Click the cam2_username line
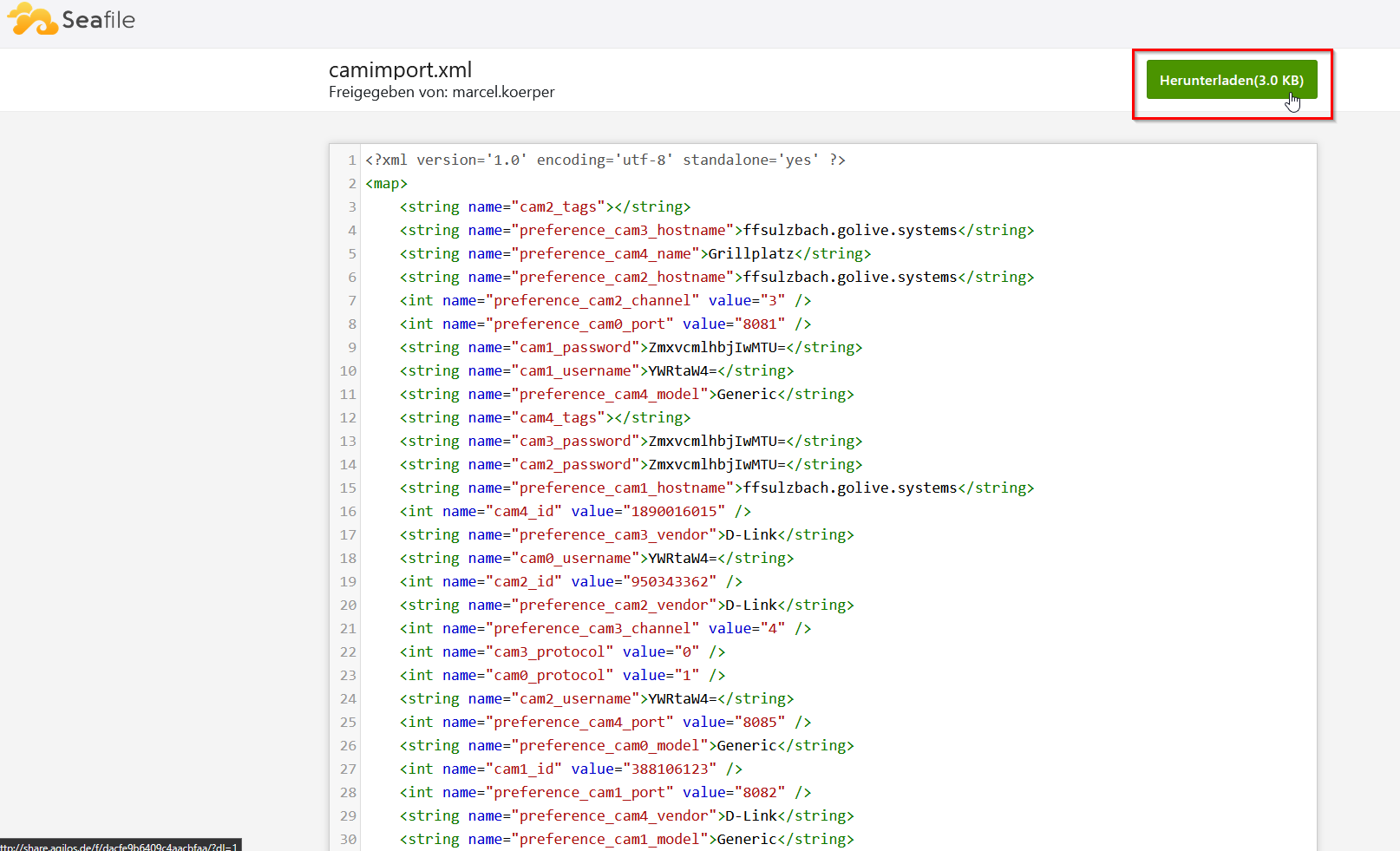Screen dimensions: 1400x851 point(597,698)
